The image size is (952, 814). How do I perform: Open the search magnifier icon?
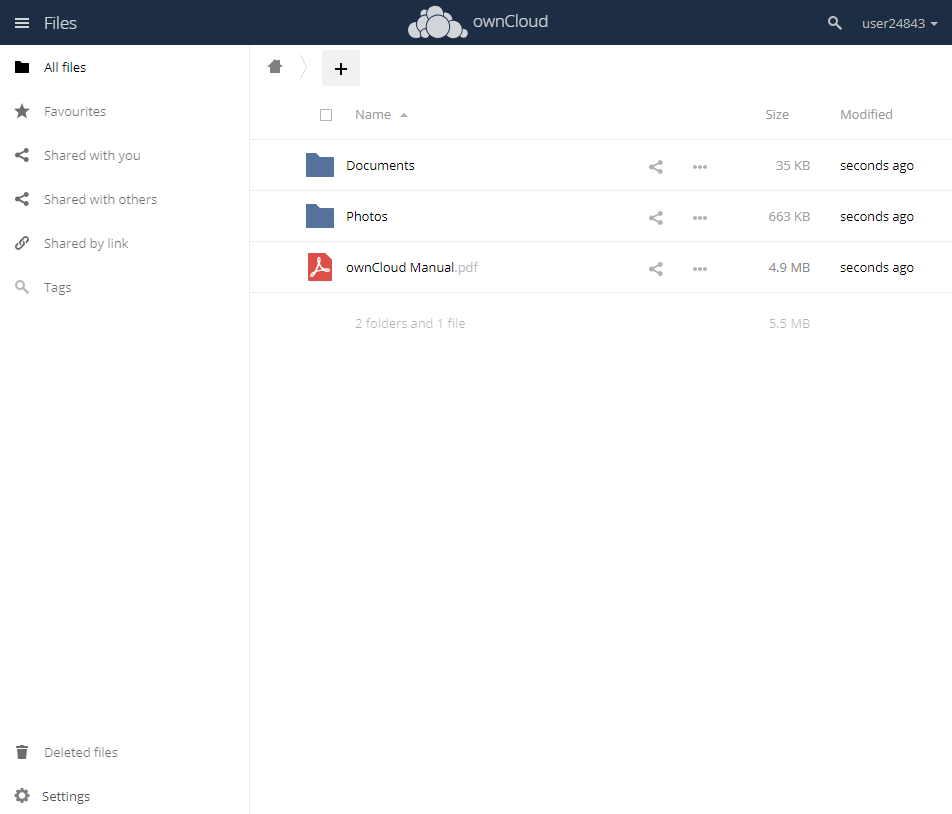pyautogui.click(x=835, y=23)
